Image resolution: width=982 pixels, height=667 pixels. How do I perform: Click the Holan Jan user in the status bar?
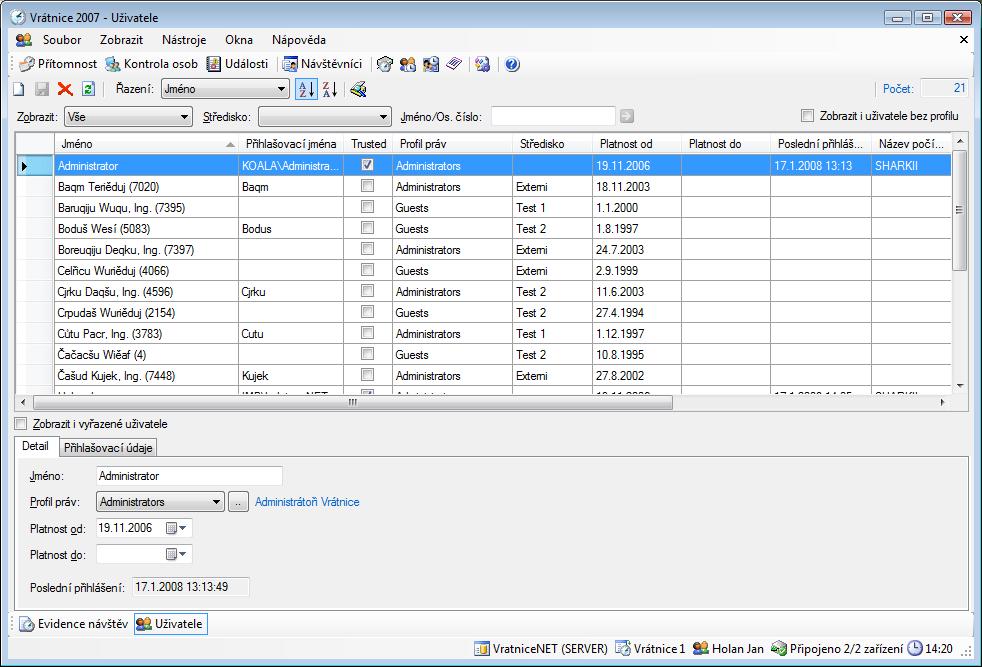click(728, 649)
